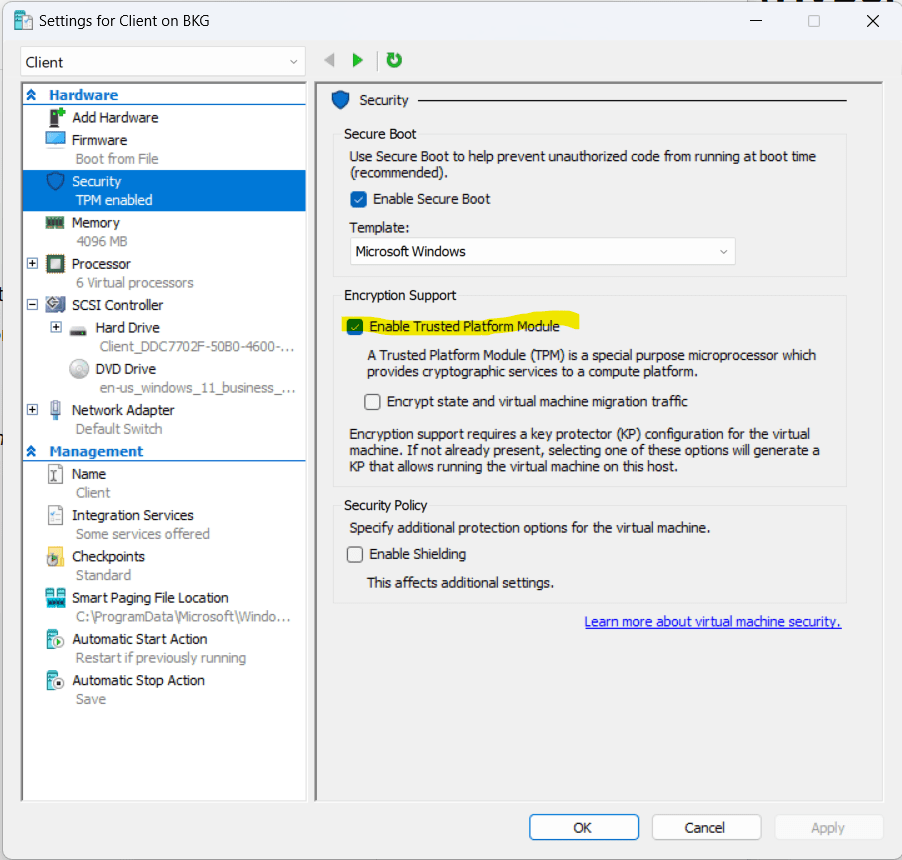Open Firmware settings in the sidebar
902x860 pixels.
(99, 140)
